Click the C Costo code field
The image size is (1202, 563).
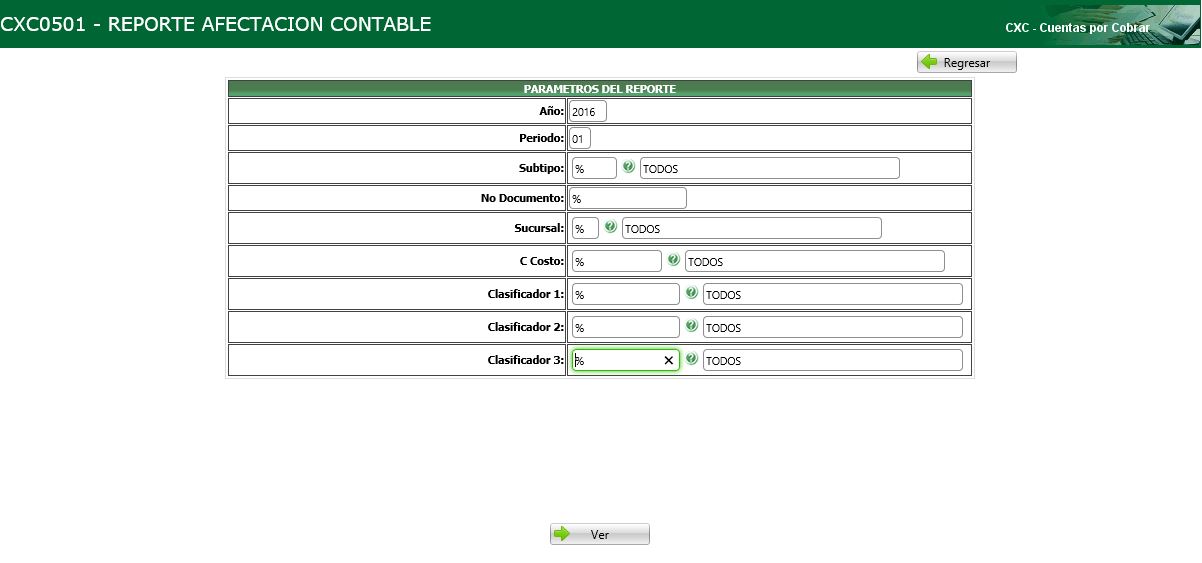tap(616, 261)
